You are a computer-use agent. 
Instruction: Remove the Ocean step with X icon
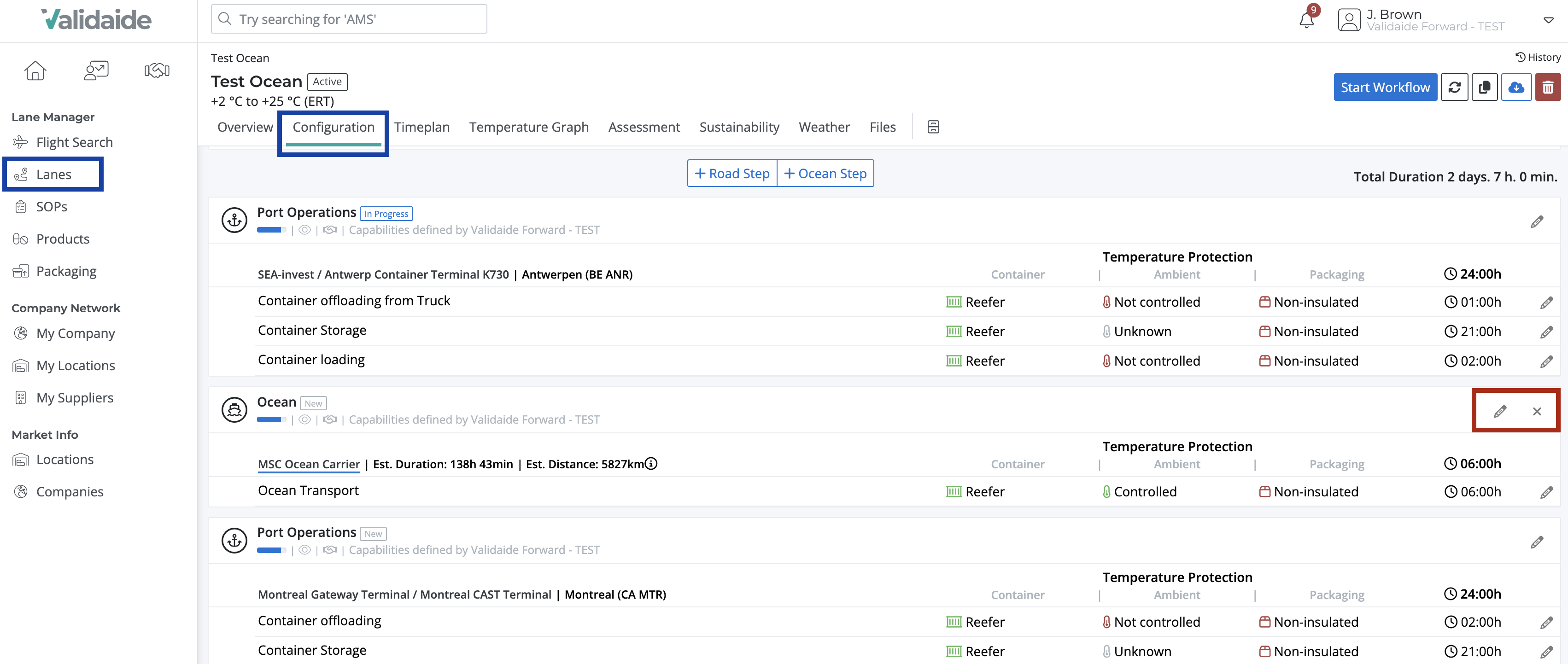[x=1537, y=411]
